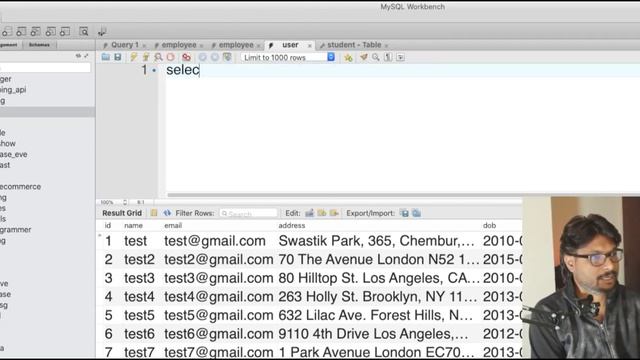Select the test3@gmail.com cell
This screenshot has height=360, width=640.
(x=218, y=278)
